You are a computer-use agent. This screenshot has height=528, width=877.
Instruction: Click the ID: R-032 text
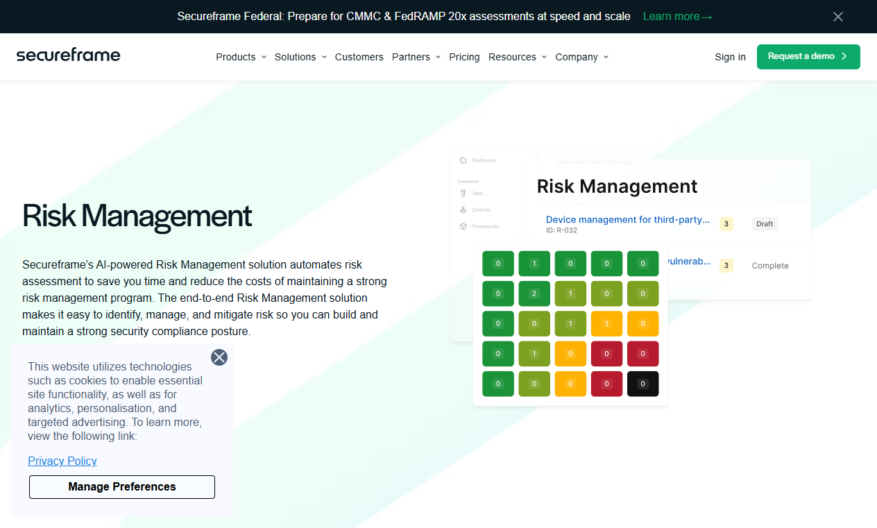(562, 230)
